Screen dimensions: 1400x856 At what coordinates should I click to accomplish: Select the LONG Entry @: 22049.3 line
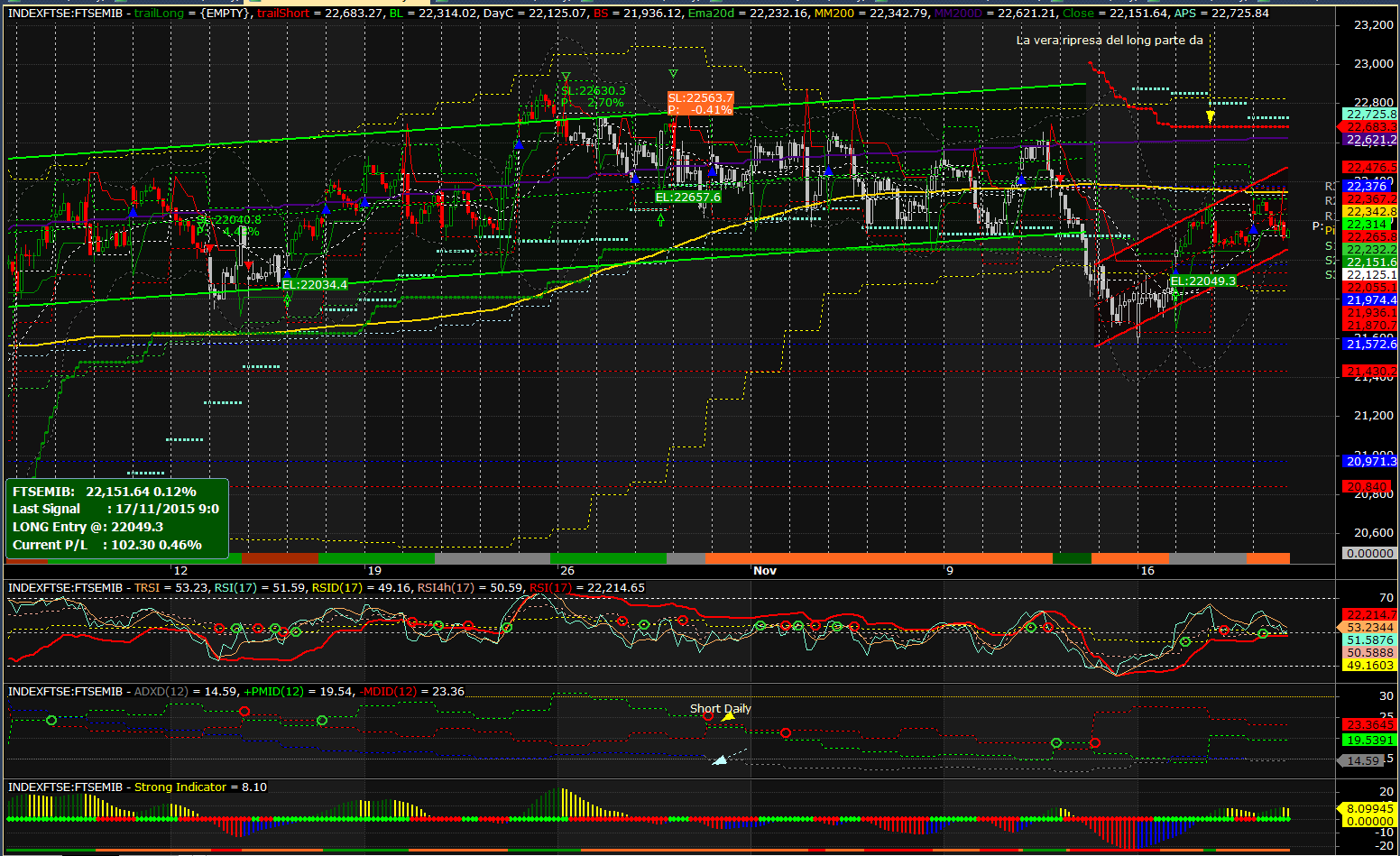(x=87, y=527)
